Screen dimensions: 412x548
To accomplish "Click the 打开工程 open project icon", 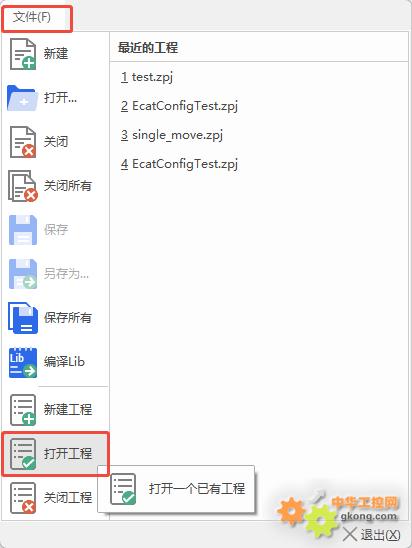I will (23, 454).
